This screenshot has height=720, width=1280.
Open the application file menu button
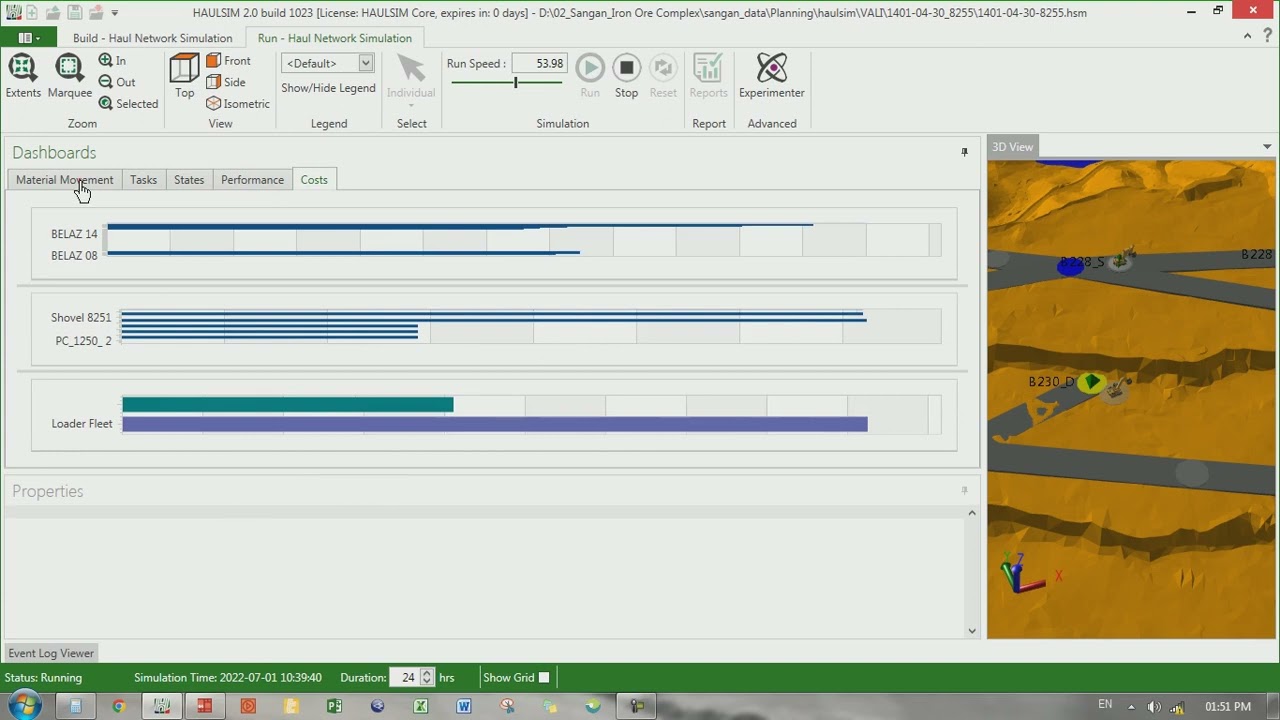click(29, 38)
